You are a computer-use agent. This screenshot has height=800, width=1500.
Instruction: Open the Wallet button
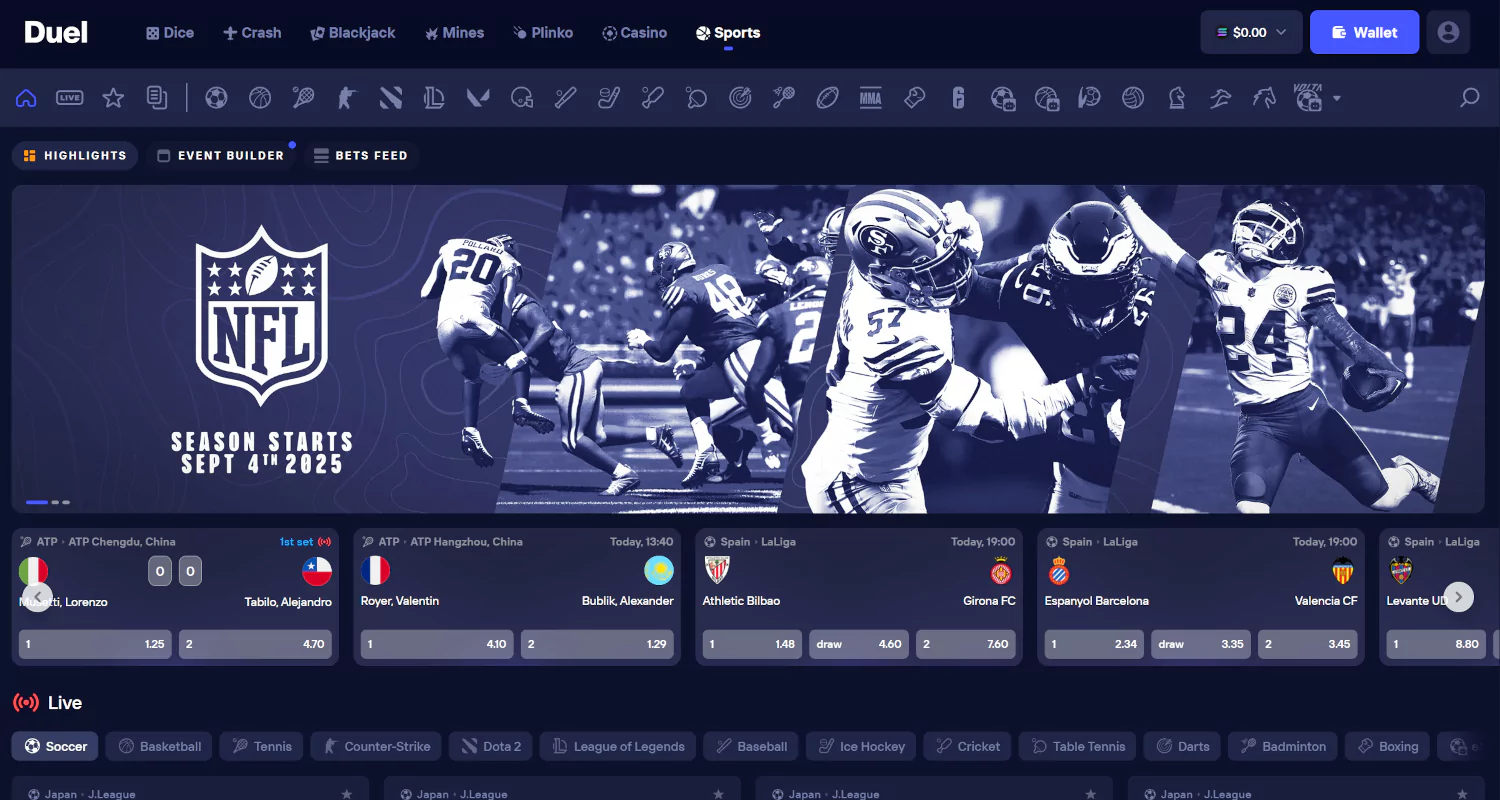pos(1364,32)
